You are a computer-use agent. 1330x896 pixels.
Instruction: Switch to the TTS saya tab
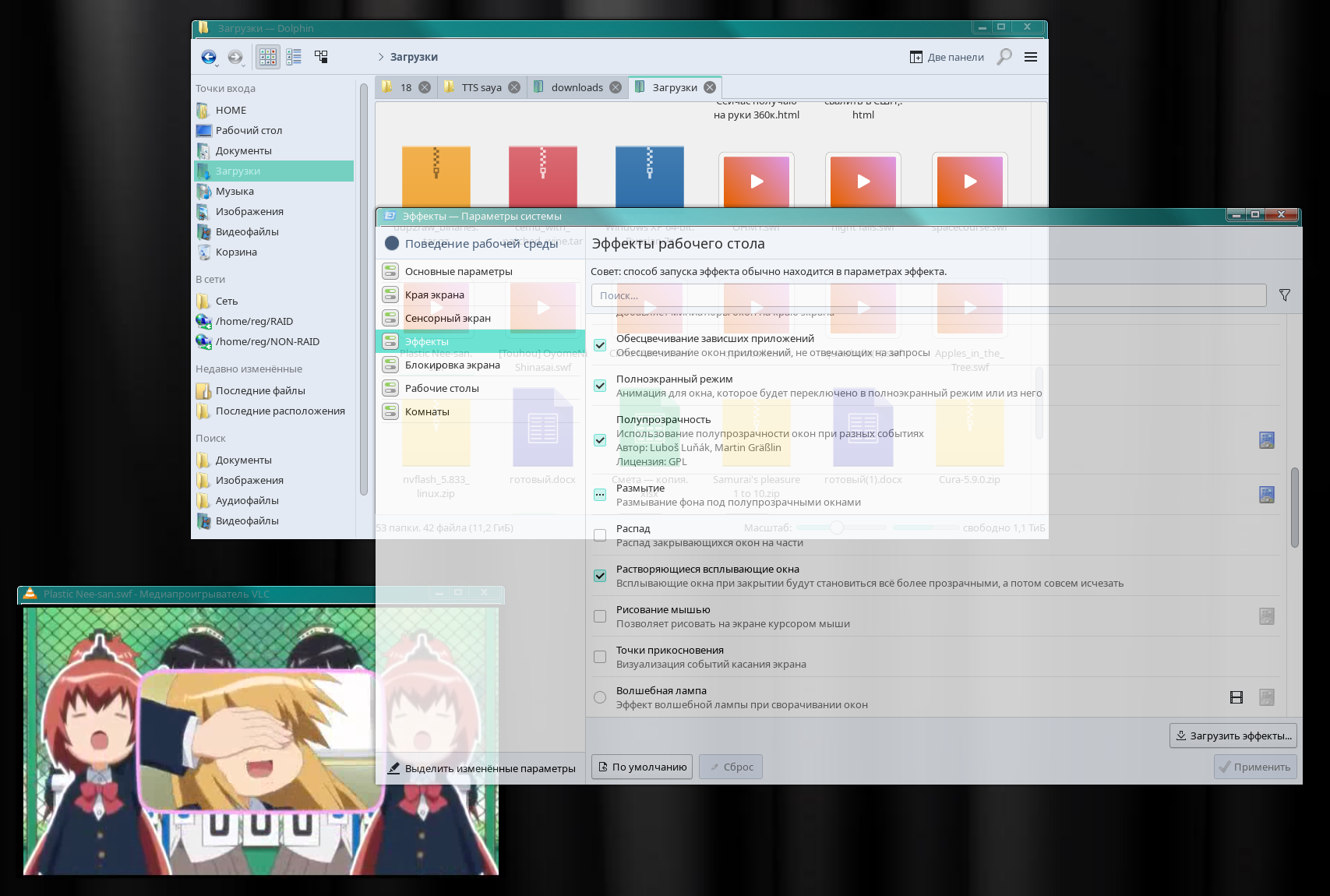(481, 87)
